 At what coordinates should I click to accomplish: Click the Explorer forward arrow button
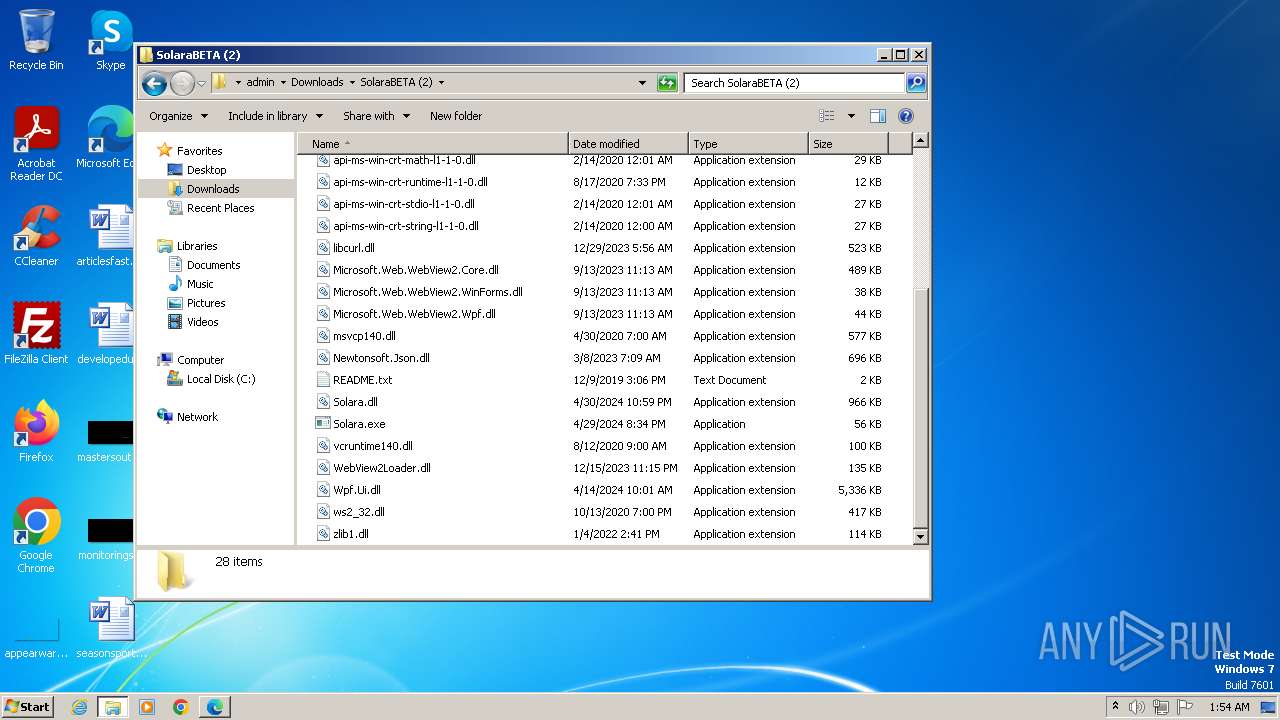click(x=182, y=83)
